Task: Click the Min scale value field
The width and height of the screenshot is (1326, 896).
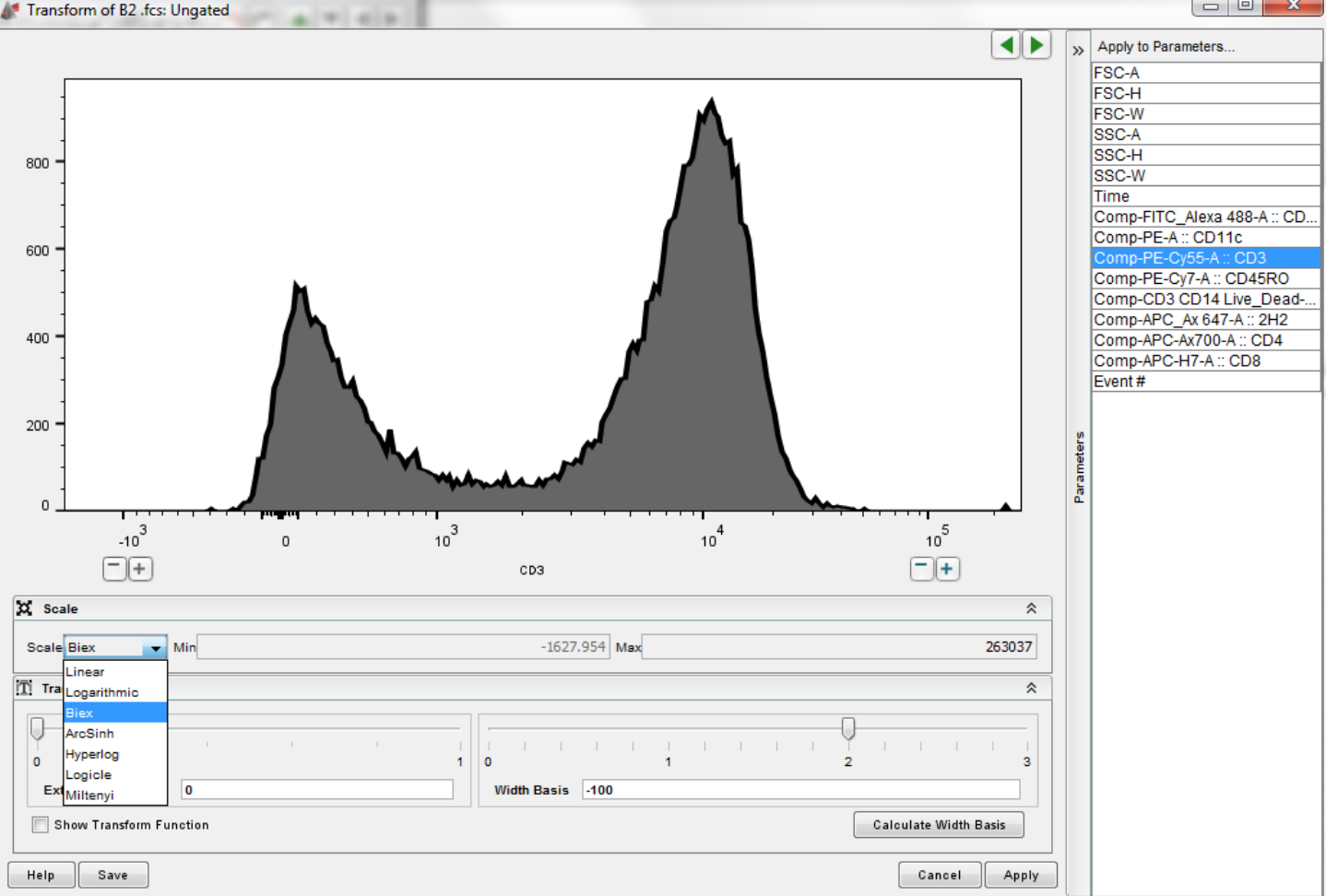Action: pyautogui.click(x=403, y=647)
